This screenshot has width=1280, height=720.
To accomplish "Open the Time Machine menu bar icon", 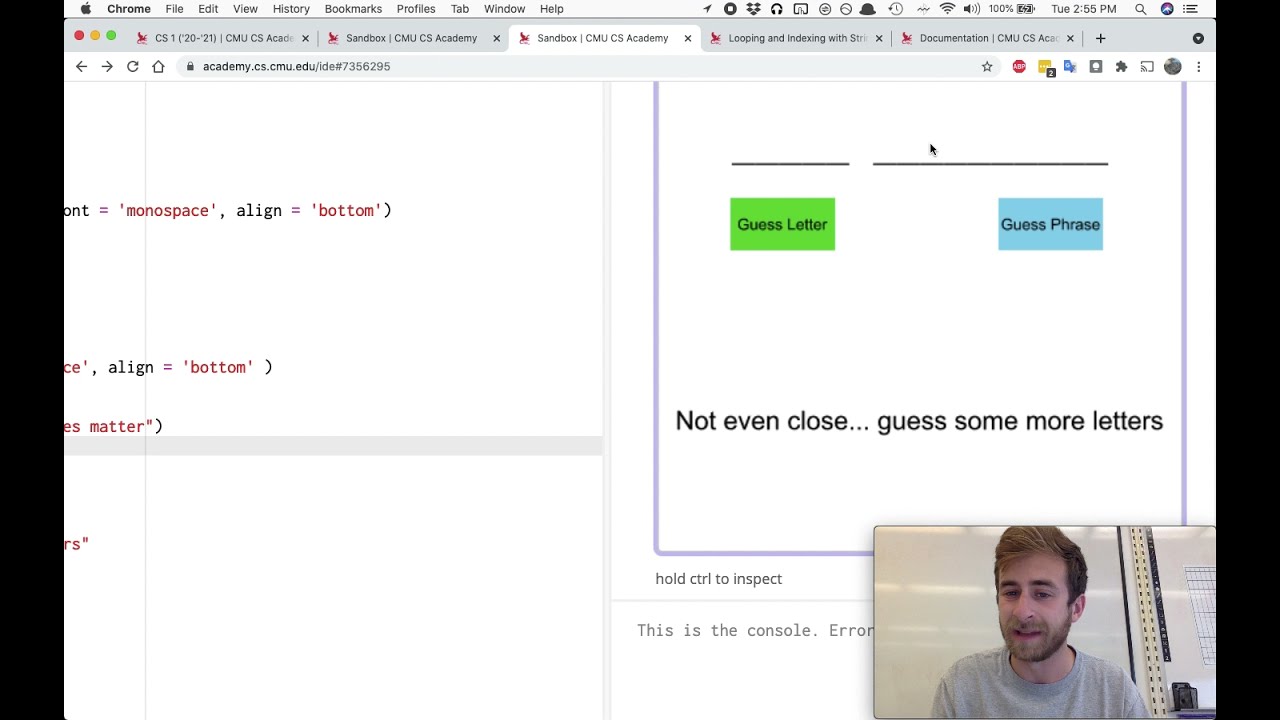I will 896,9.
